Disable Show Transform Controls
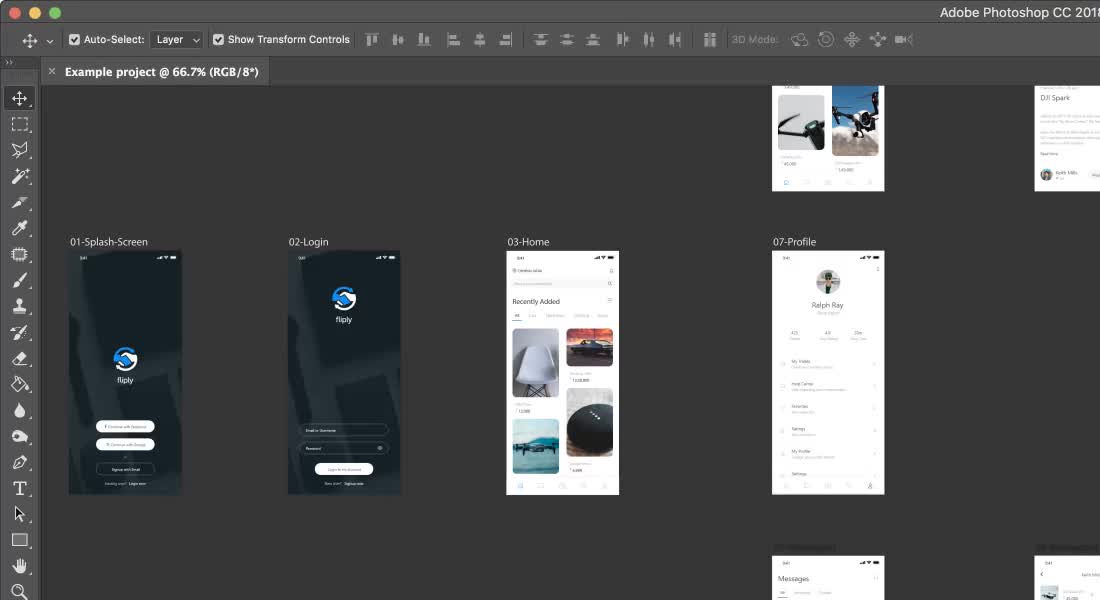Viewport: 1100px width, 600px height. pyautogui.click(x=218, y=39)
